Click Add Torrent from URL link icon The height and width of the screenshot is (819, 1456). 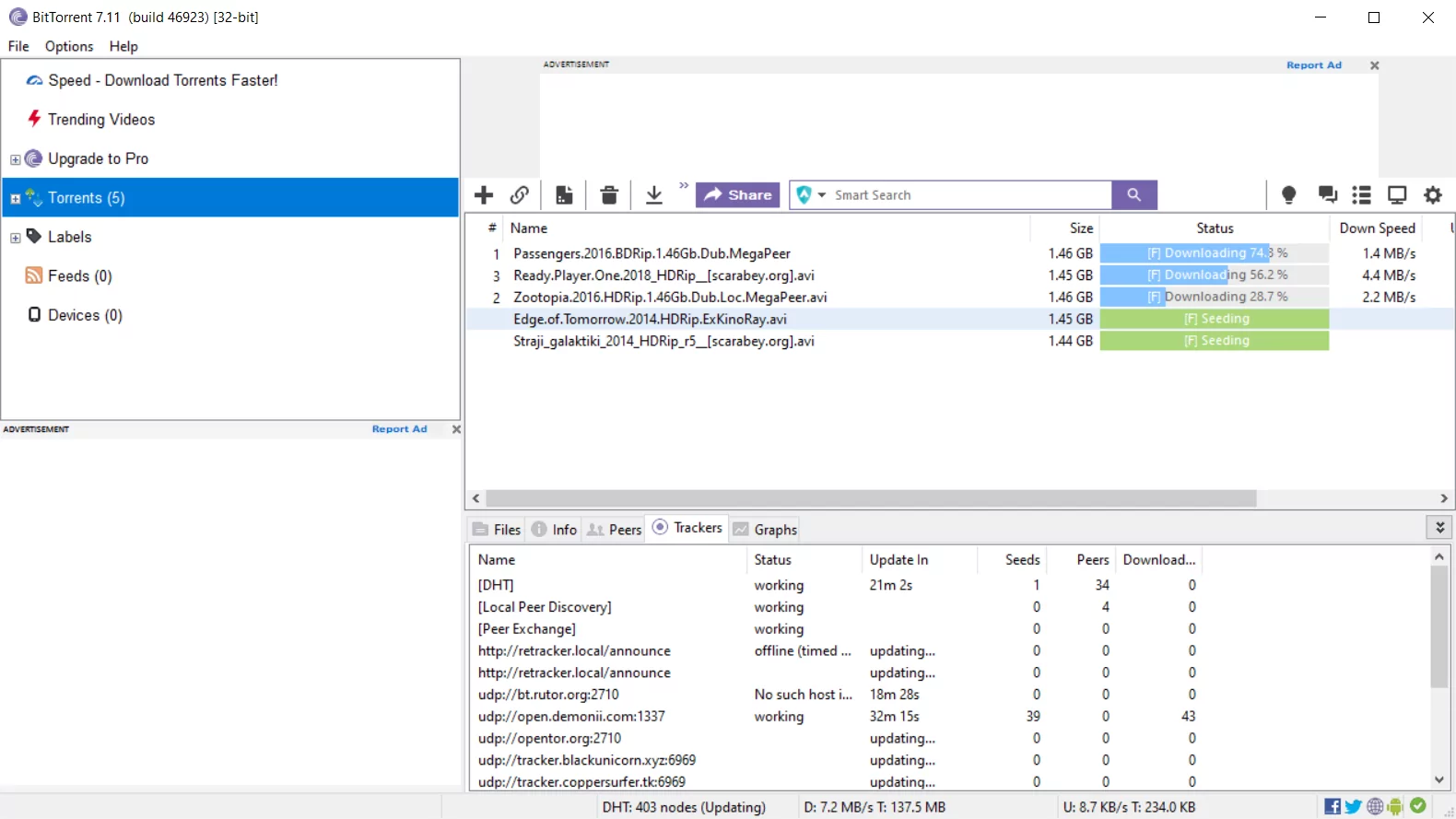pyautogui.click(x=520, y=195)
